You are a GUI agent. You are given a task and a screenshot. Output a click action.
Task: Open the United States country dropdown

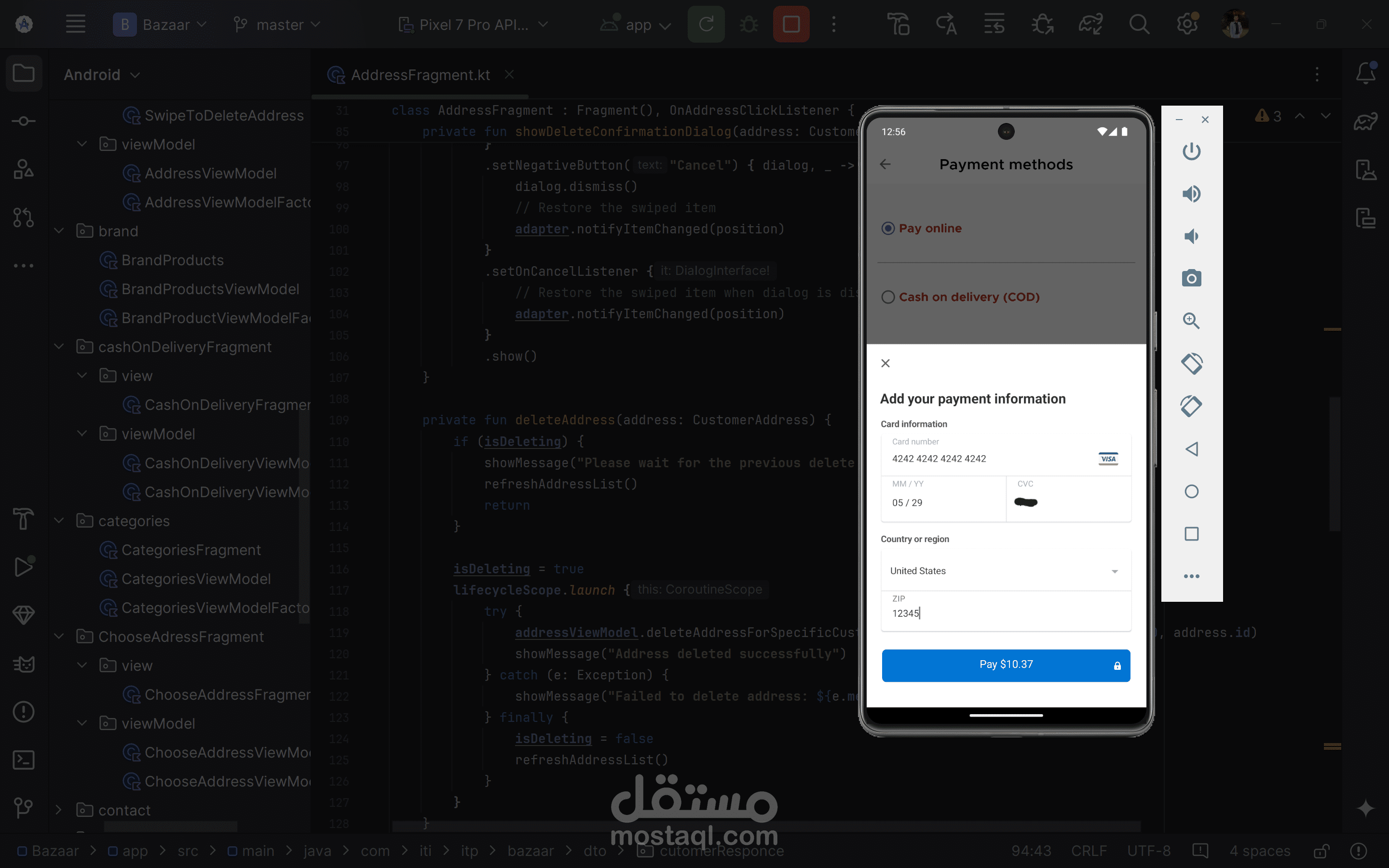(x=1005, y=570)
